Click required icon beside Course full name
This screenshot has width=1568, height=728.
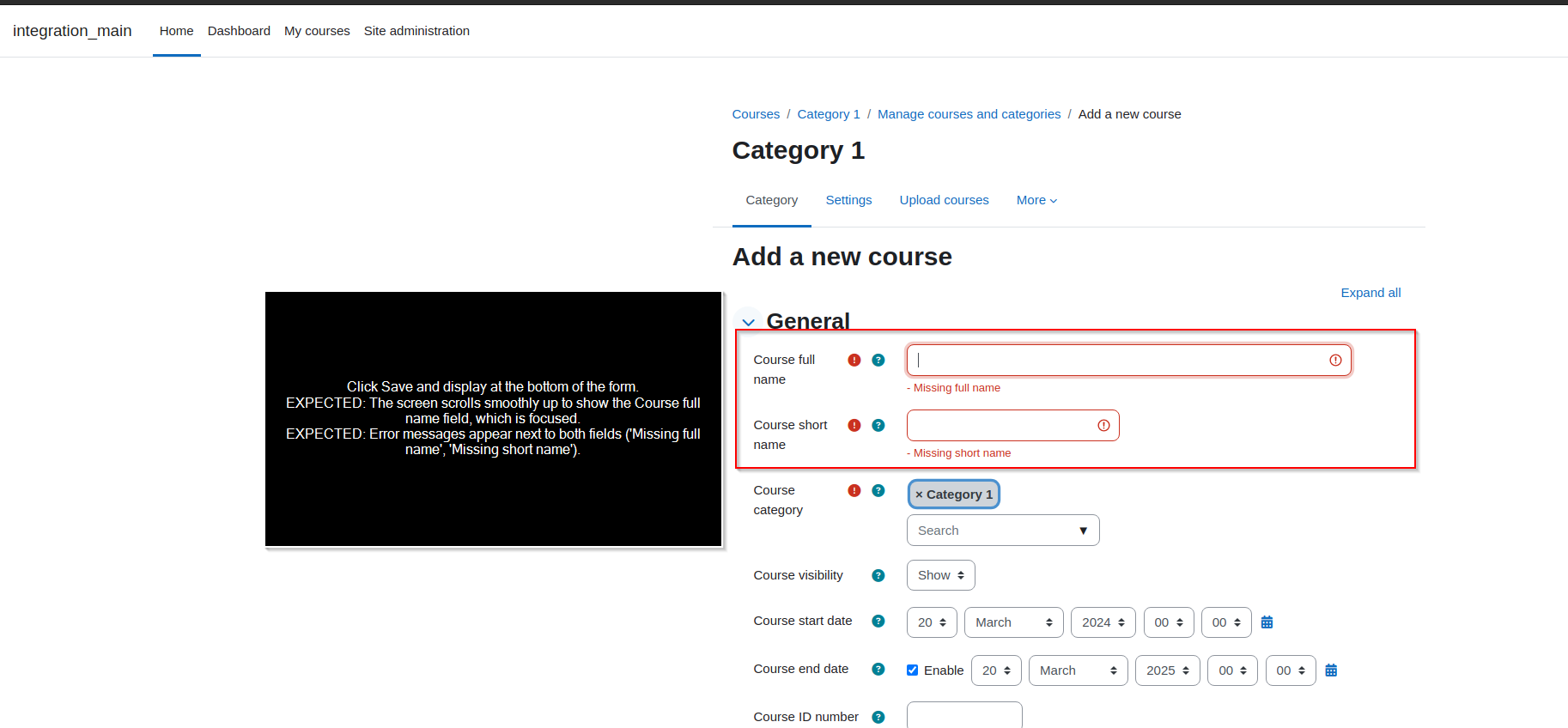coord(854,360)
